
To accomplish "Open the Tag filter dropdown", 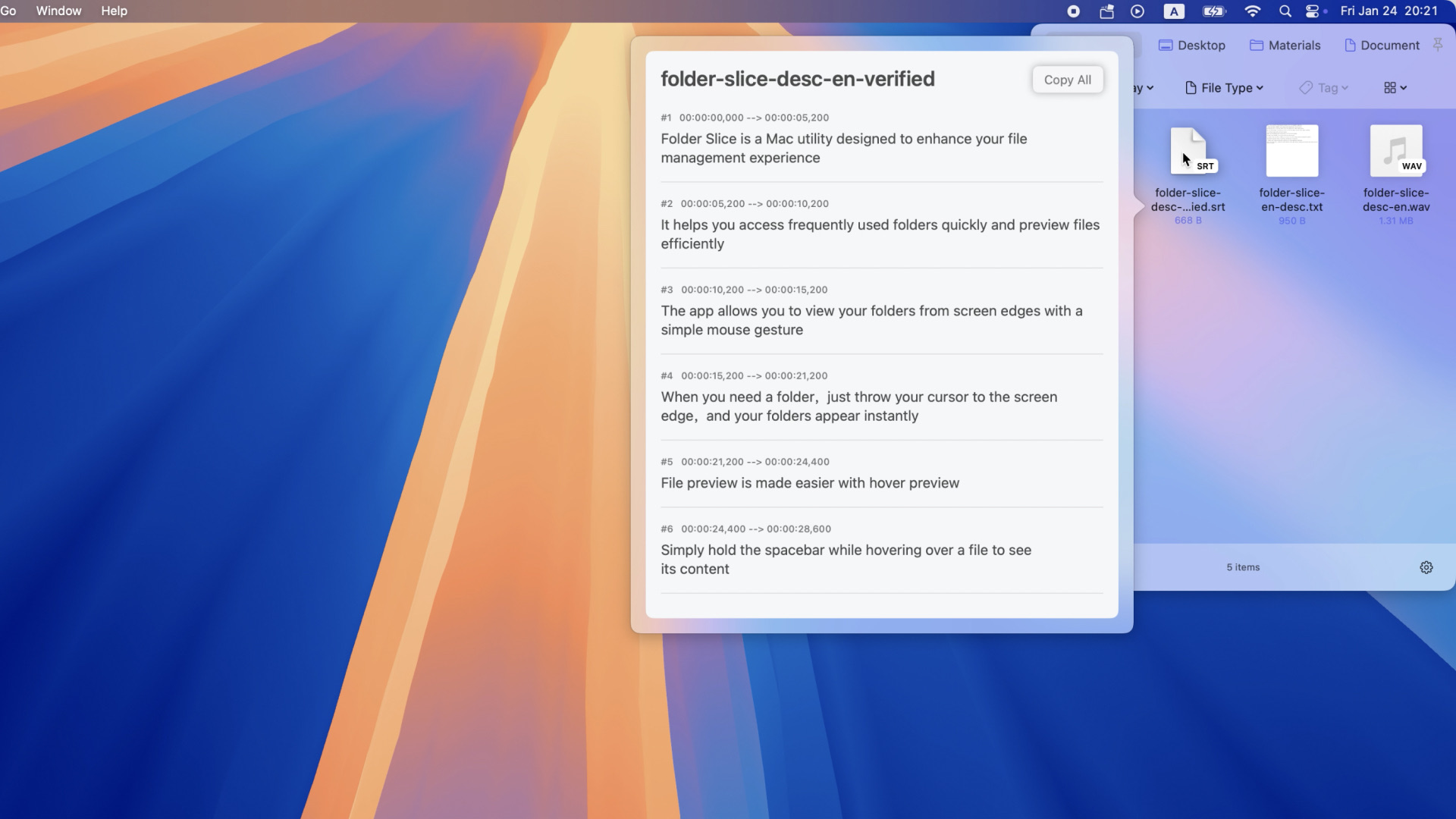I will pyautogui.click(x=1323, y=88).
